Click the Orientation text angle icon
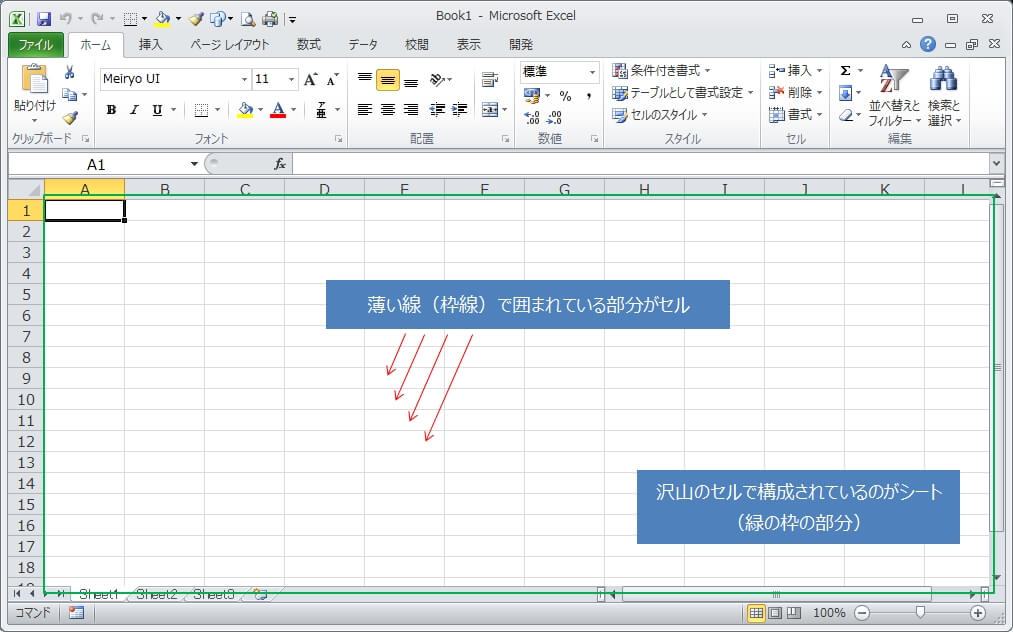The width and height of the screenshot is (1013, 632). tap(437, 79)
